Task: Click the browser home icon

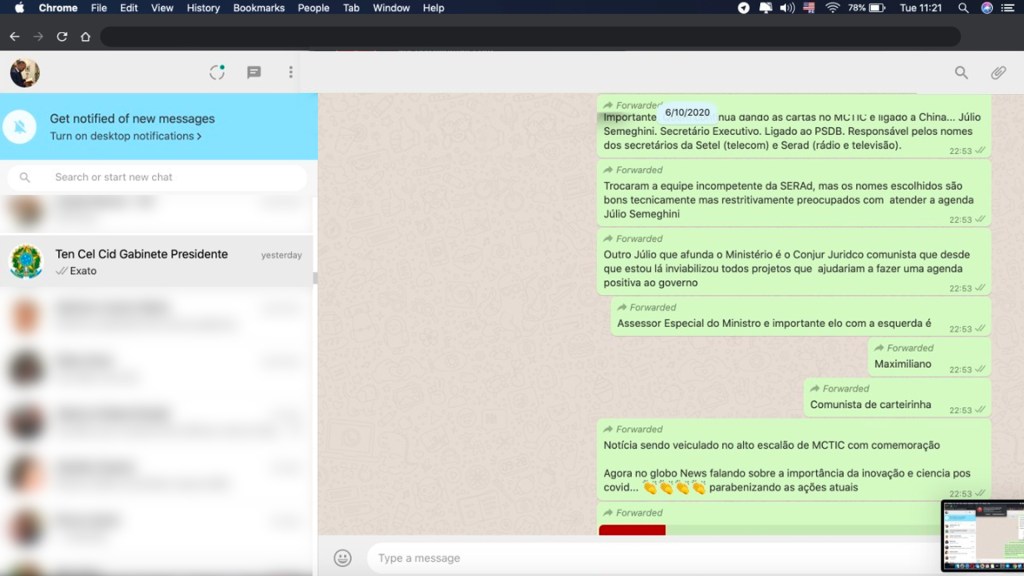Action: (x=85, y=35)
